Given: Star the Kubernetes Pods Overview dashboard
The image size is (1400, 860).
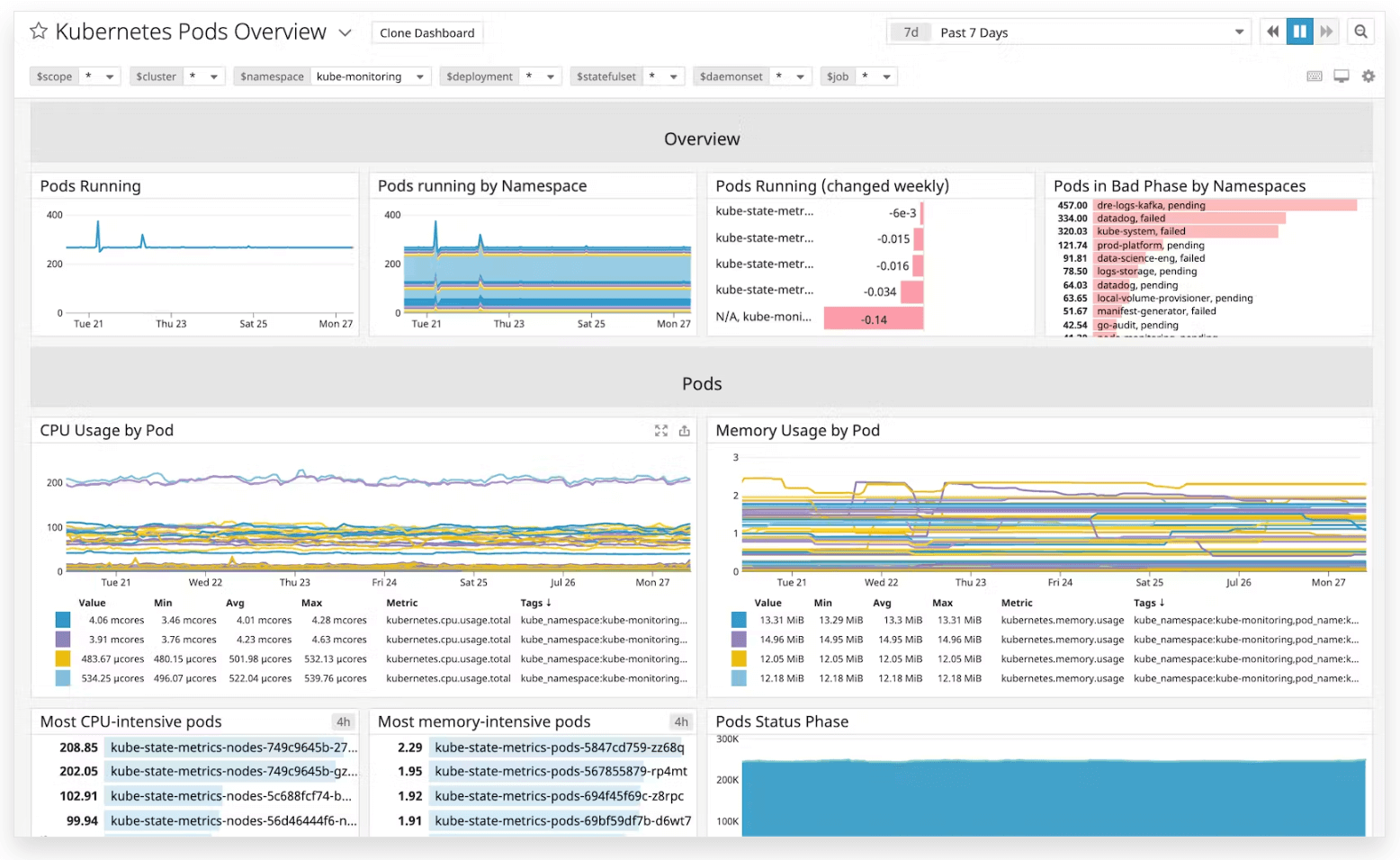Looking at the screenshot, I should tap(39, 31).
